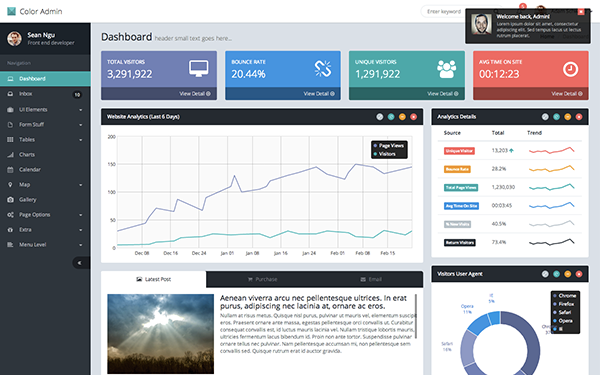Viewport: 600px width, 375px height.
Task: Click the orange collapse icon on Analytics Details panel
Action: 567,117
